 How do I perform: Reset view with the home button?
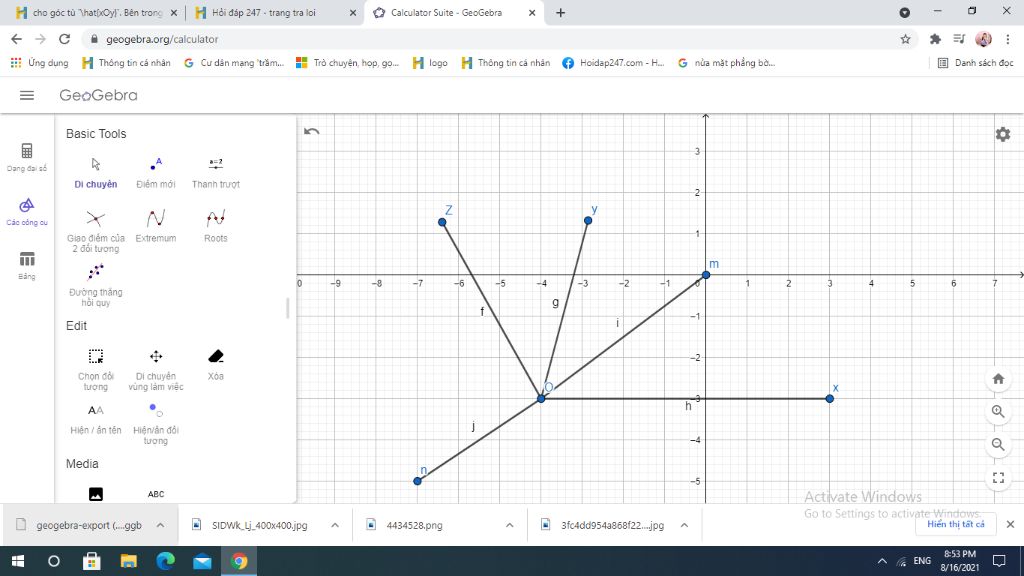coord(998,379)
